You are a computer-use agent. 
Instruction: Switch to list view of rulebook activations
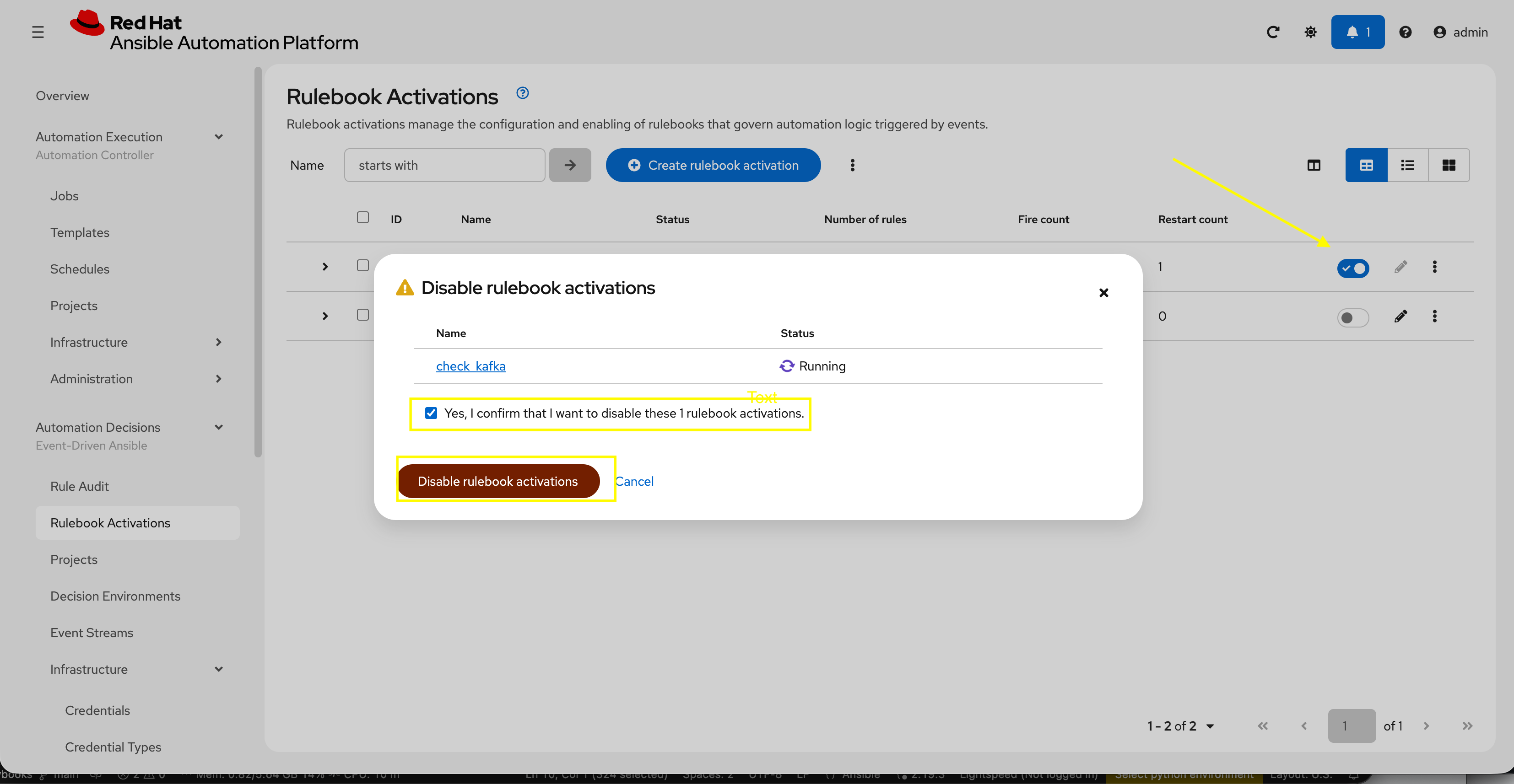(x=1408, y=165)
